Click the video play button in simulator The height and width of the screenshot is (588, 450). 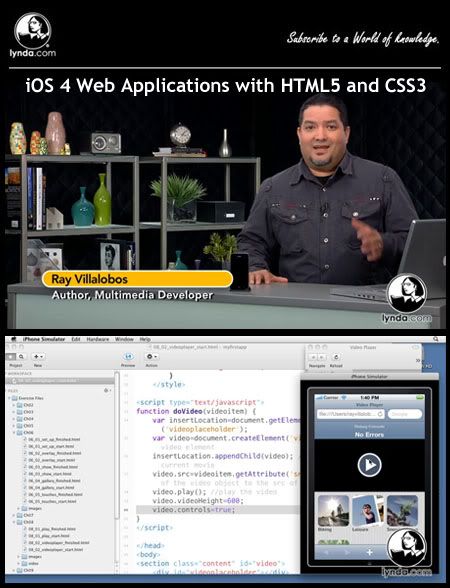coord(369,465)
